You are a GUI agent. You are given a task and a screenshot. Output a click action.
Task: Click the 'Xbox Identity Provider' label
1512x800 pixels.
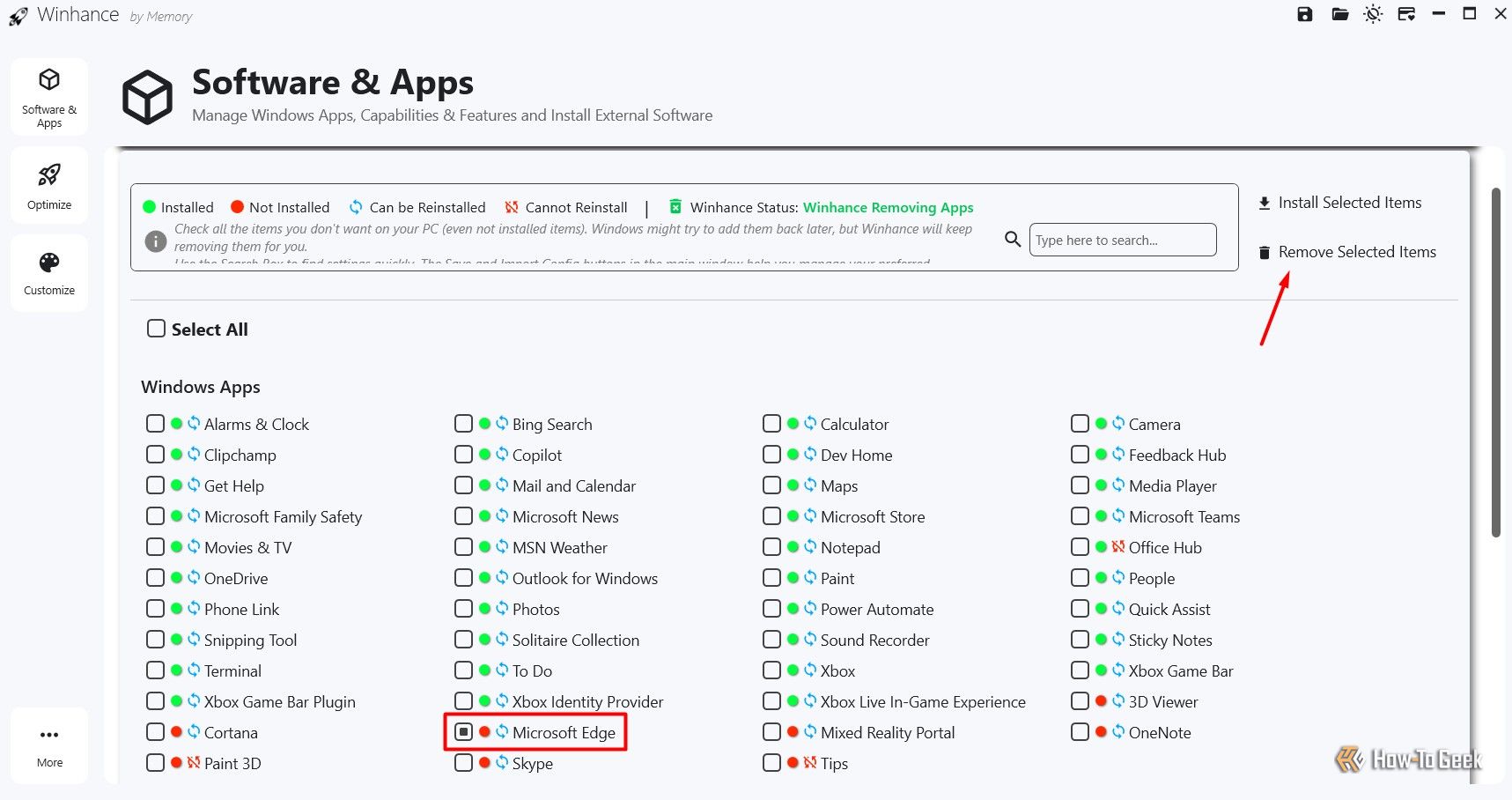(587, 701)
